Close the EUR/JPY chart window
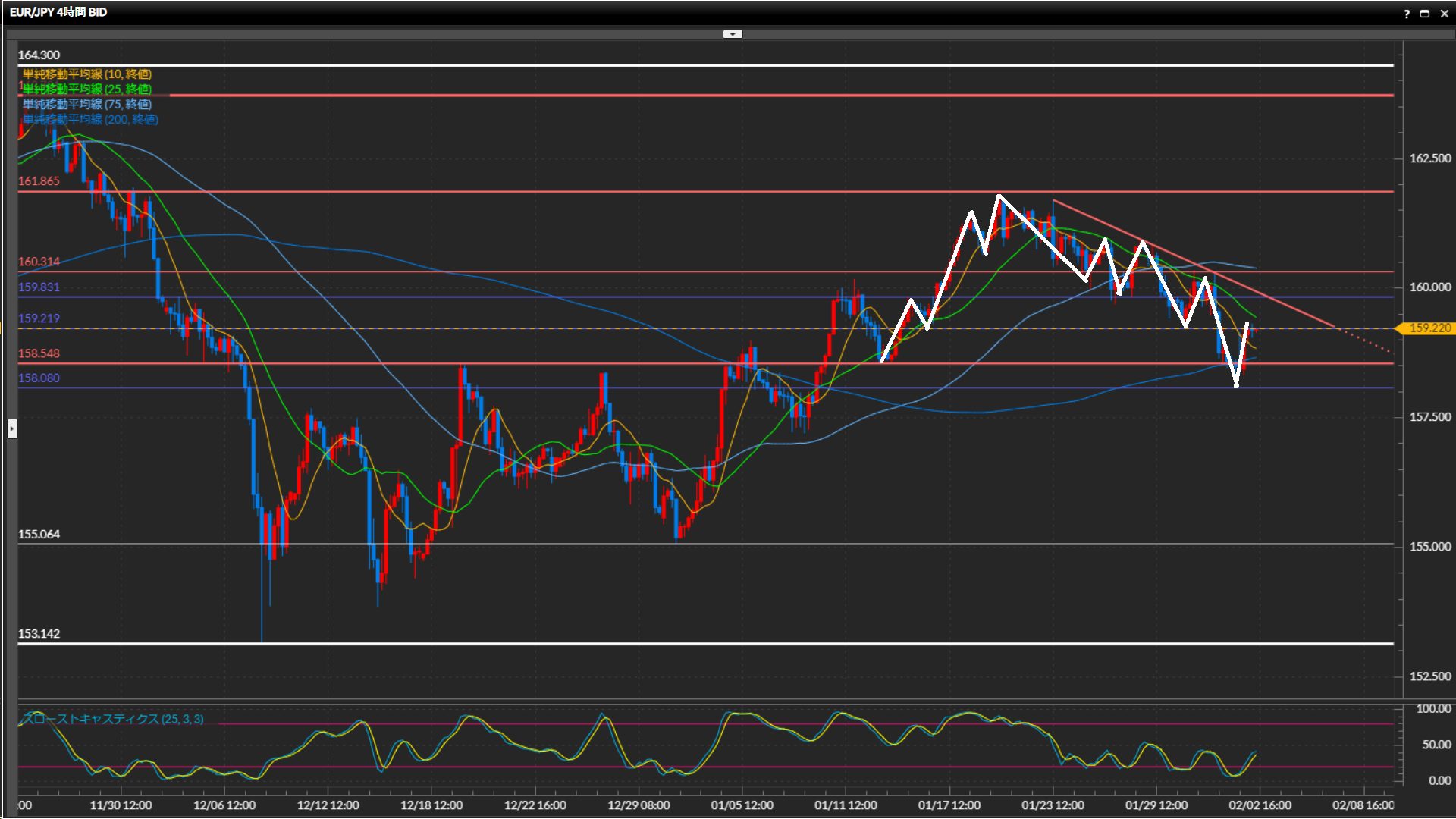This screenshot has height=819, width=1456. 1443,14
